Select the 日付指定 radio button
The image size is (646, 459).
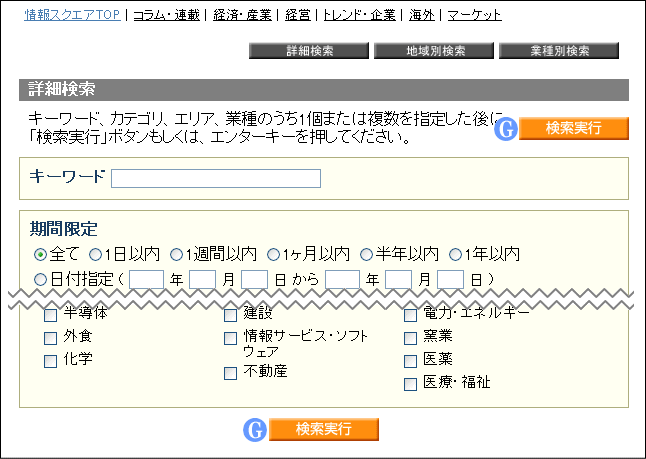[40, 280]
